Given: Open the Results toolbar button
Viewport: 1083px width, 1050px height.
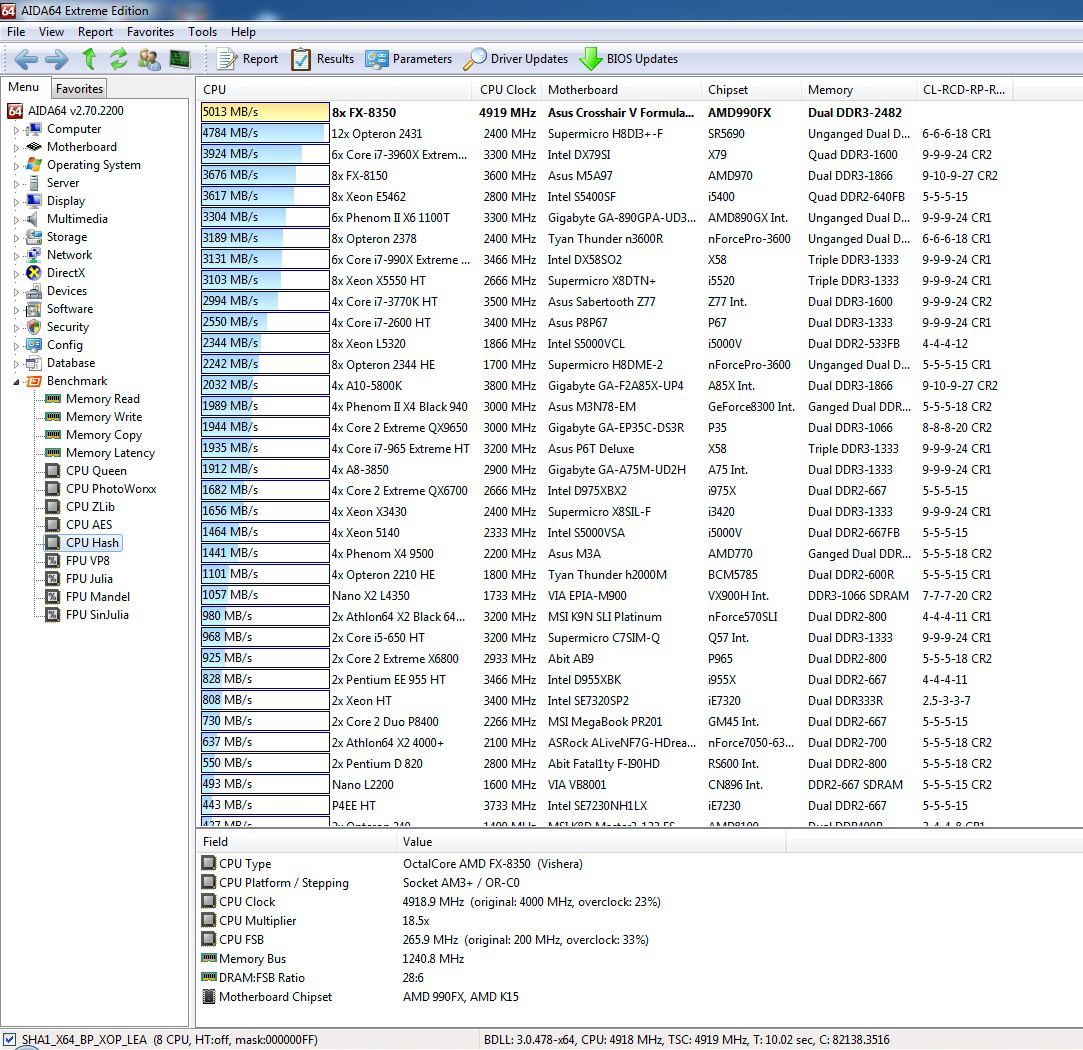Looking at the screenshot, I should pyautogui.click(x=323, y=59).
